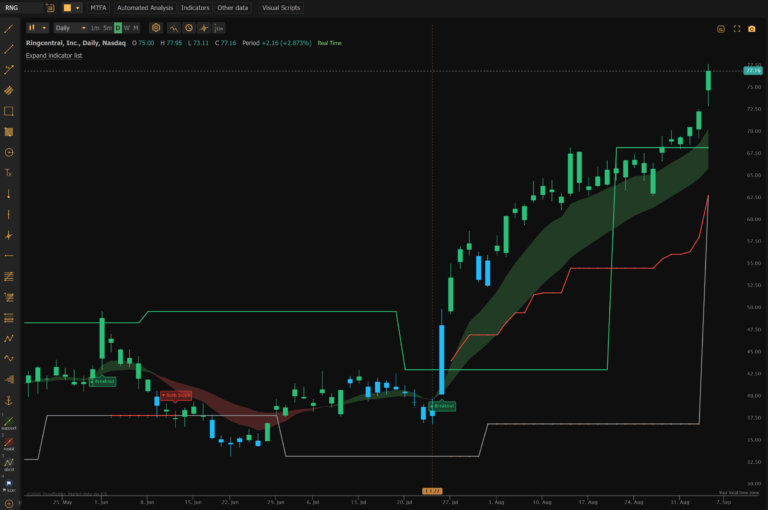Click the RNG symbol input field
The image size is (768, 510).
[22, 8]
